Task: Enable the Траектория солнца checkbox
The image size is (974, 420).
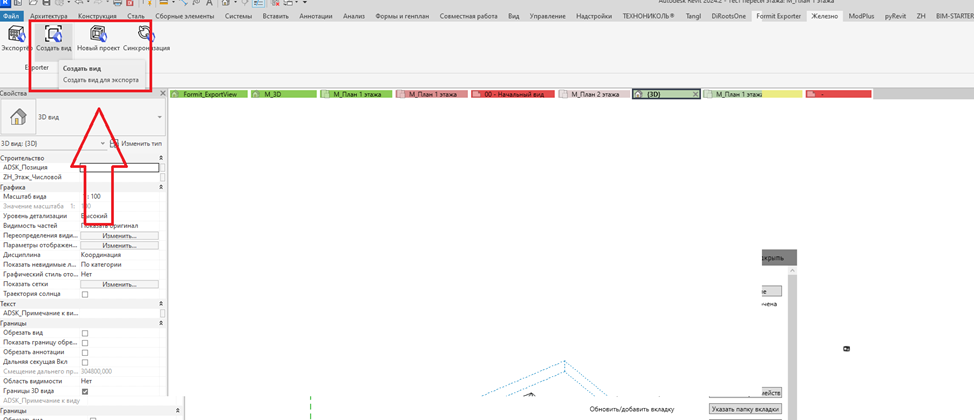Action: (x=85, y=294)
